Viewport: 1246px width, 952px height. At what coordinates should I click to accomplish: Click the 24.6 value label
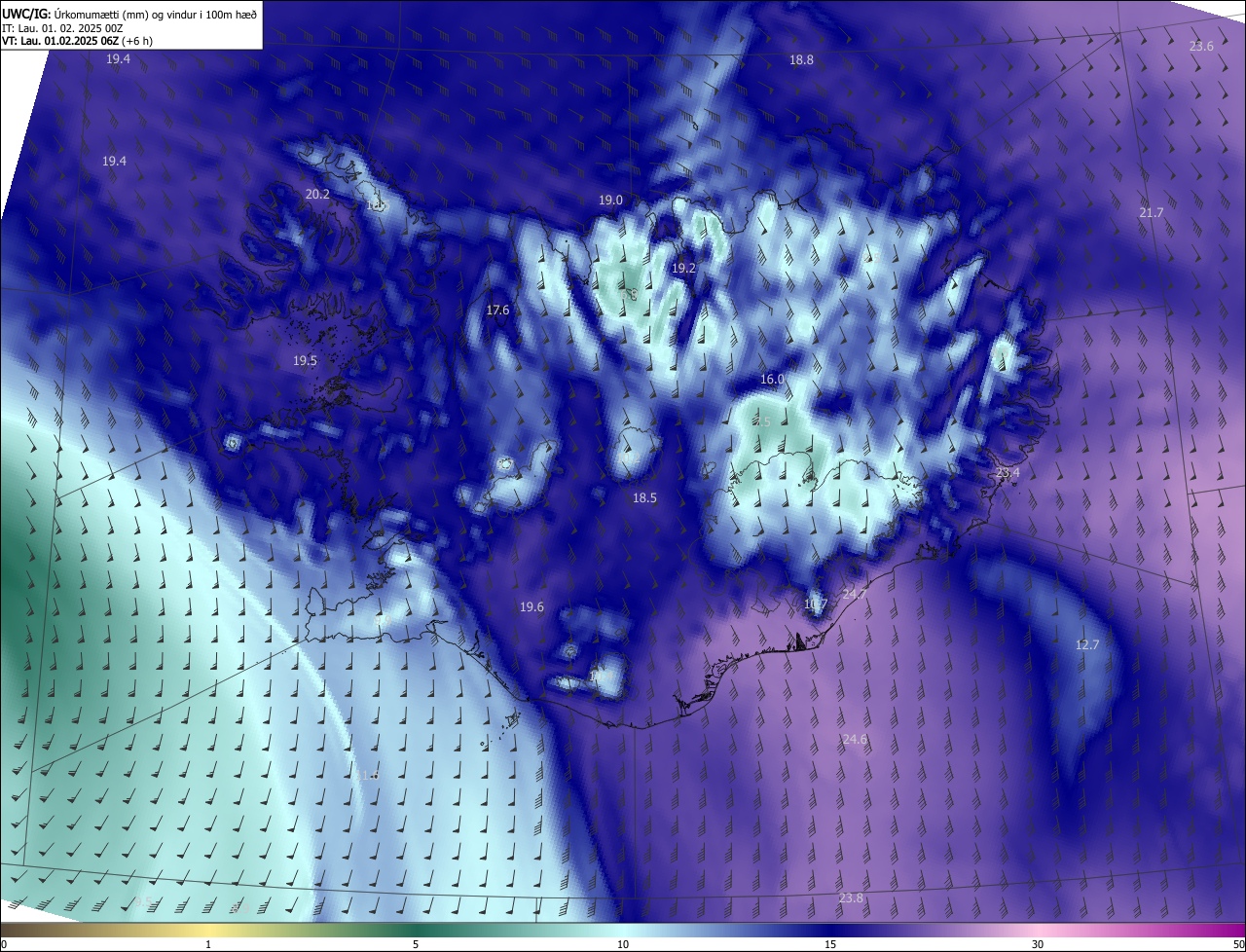coord(855,741)
